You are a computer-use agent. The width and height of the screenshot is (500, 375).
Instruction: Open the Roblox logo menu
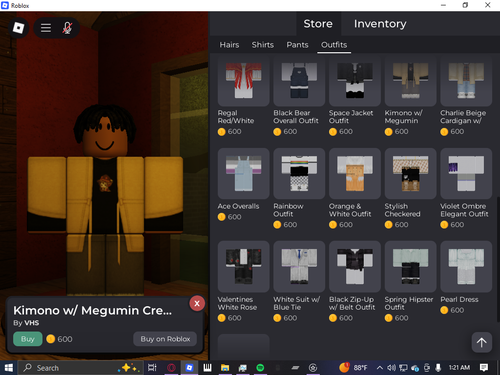pos(18,28)
